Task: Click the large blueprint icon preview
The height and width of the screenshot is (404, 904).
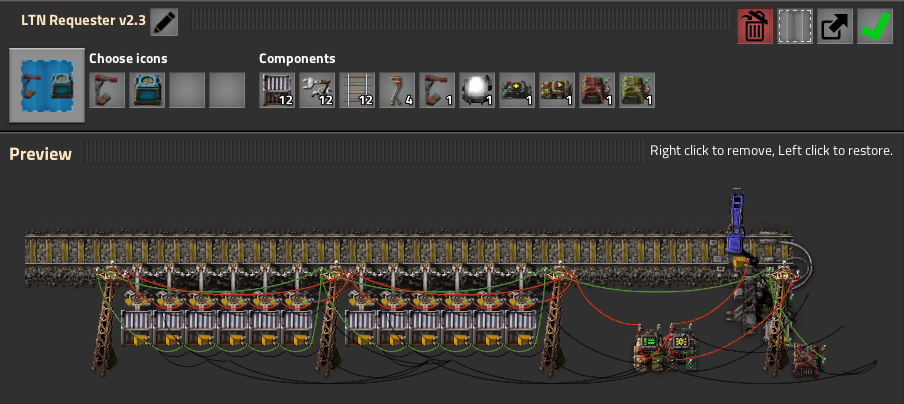Action: tap(47, 84)
